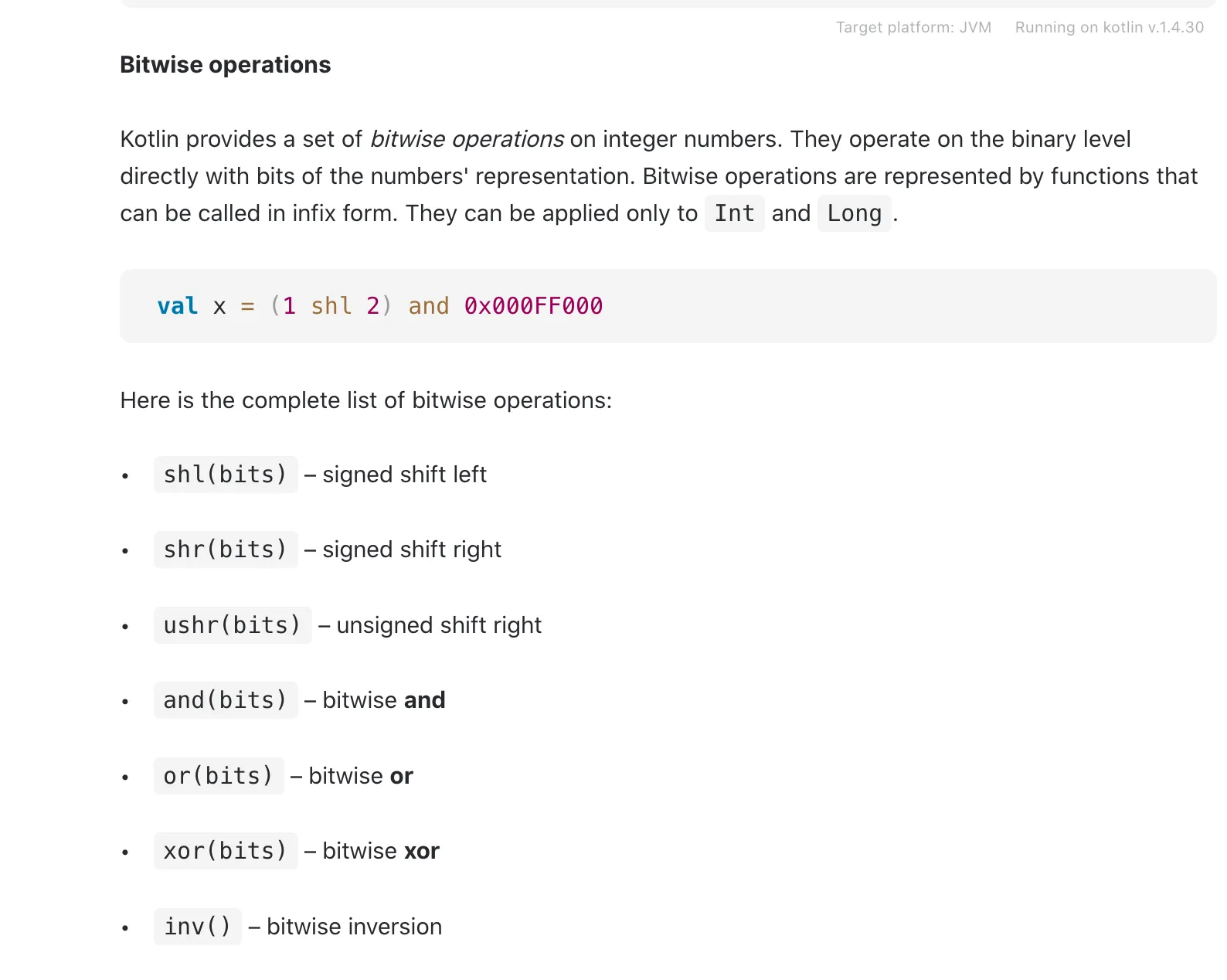Select the inline "Long" code tag
Screen dimensions: 1227x980
click(854, 213)
